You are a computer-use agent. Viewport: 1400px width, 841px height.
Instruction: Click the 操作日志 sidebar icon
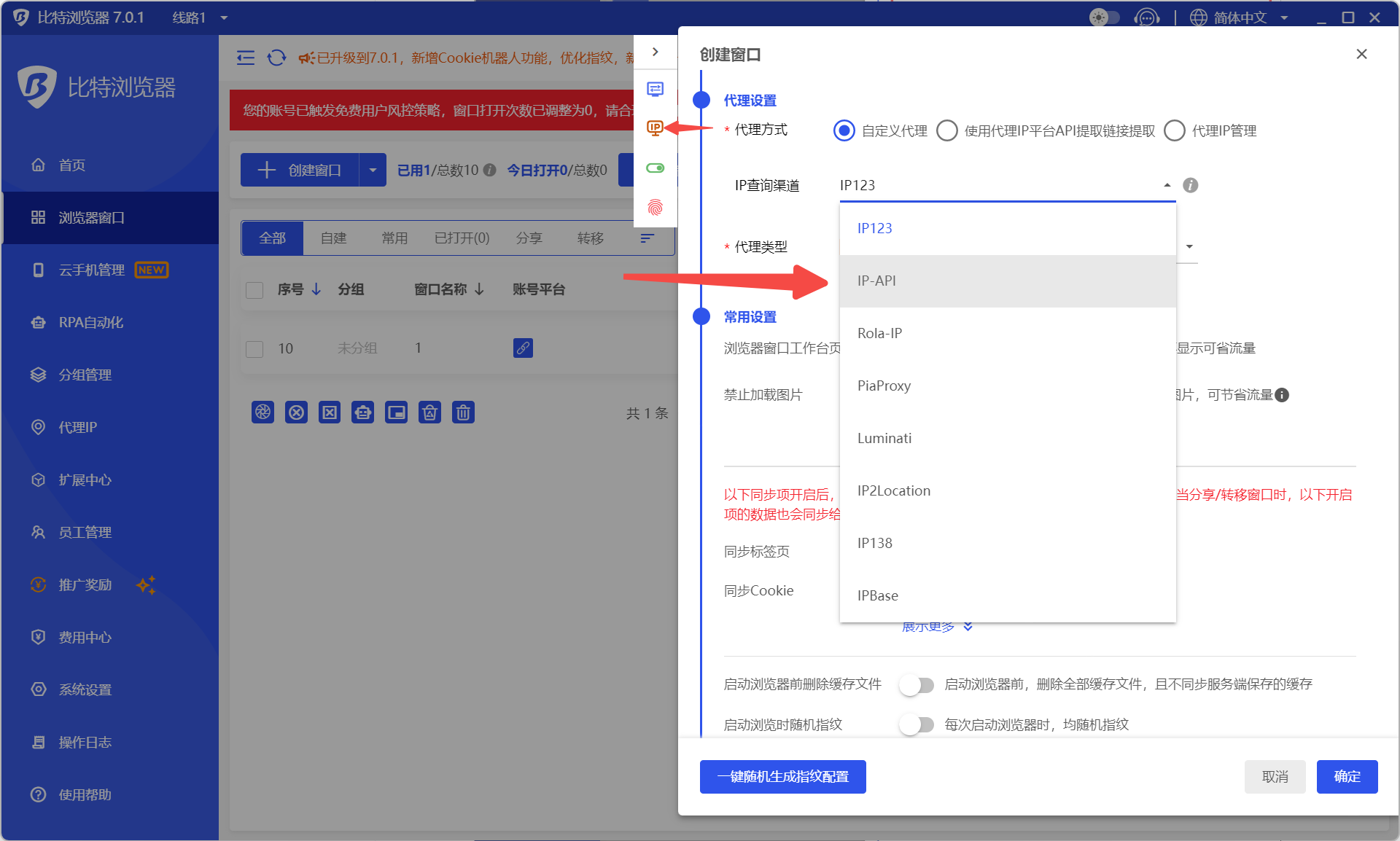39,743
